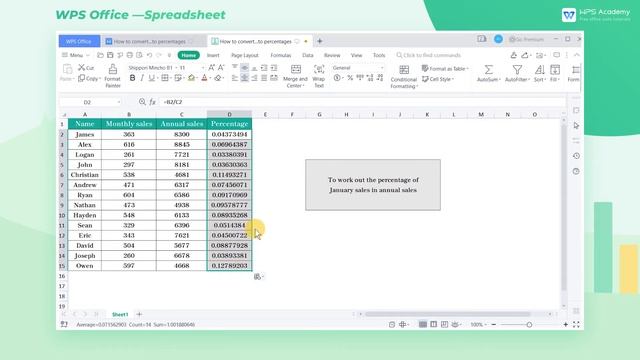Click the 'Click to find commands' search box

pos(429,55)
